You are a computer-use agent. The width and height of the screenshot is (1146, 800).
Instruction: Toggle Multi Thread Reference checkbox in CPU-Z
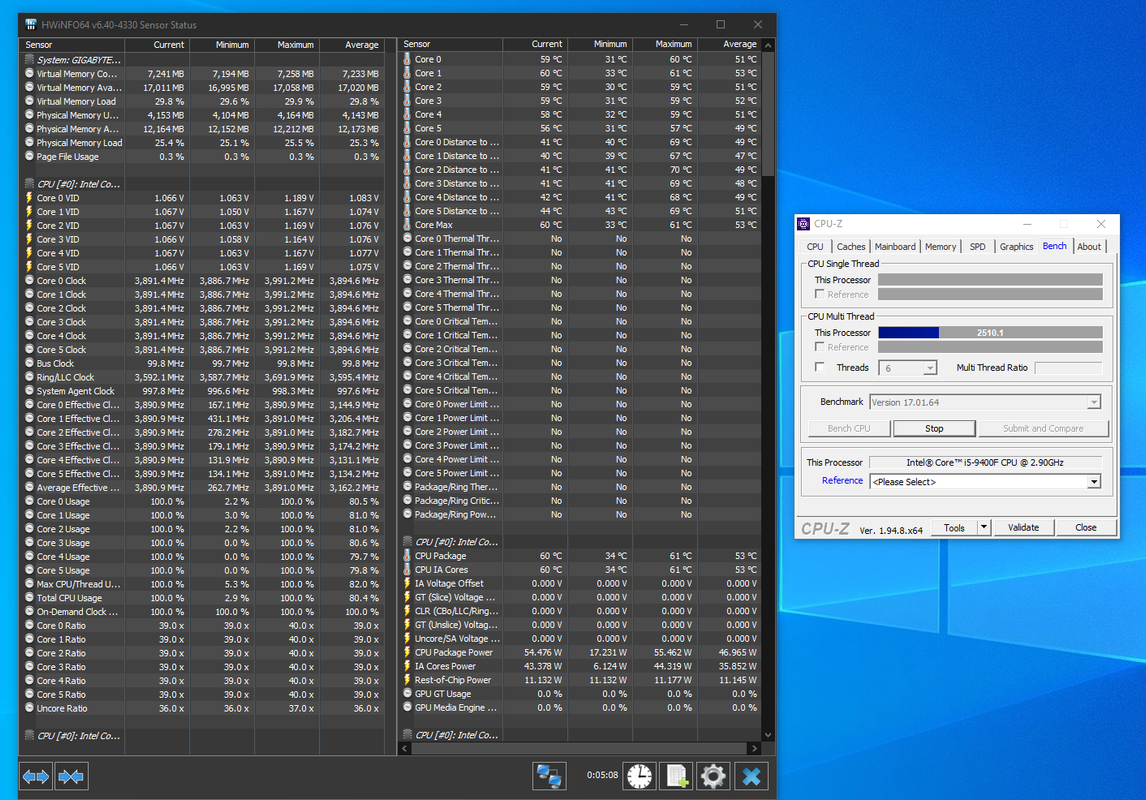coord(819,347)
